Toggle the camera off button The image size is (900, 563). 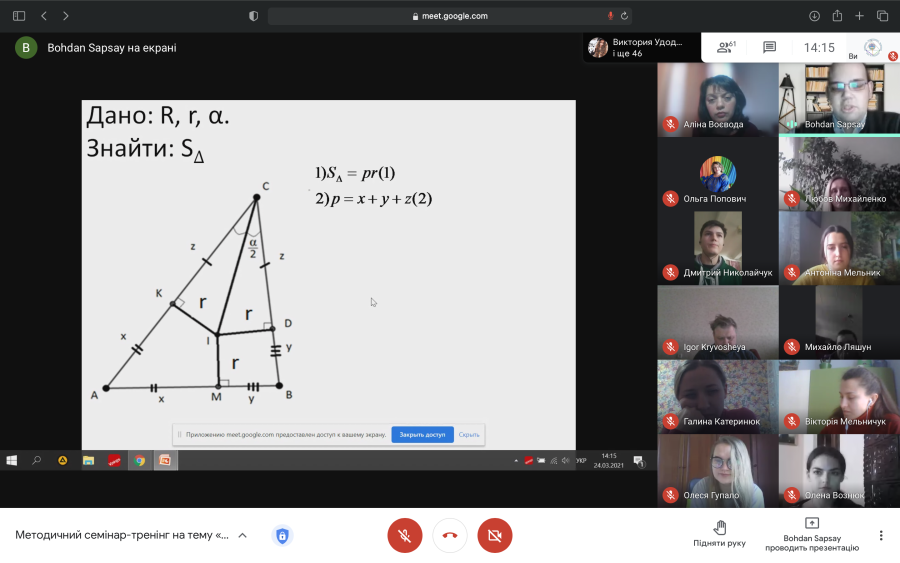[x=495, y=535]
